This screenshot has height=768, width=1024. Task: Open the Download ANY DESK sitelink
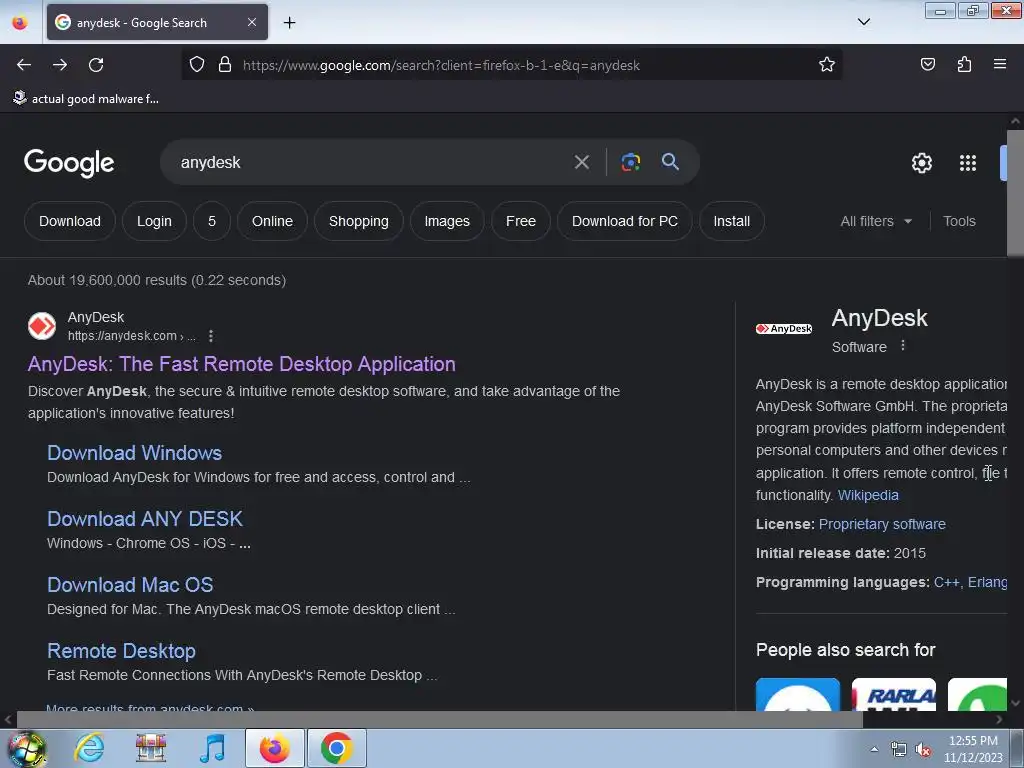tap(145, 519)
